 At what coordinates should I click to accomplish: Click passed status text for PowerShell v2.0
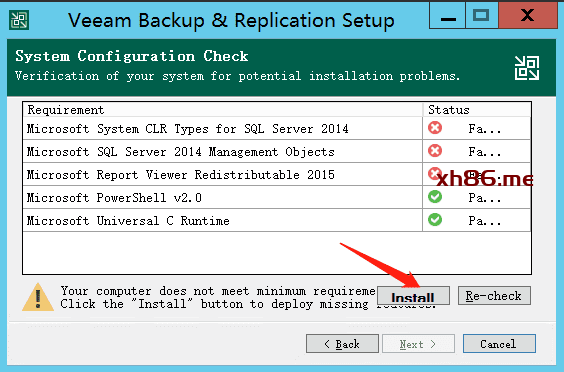click(x=485, y=198)
